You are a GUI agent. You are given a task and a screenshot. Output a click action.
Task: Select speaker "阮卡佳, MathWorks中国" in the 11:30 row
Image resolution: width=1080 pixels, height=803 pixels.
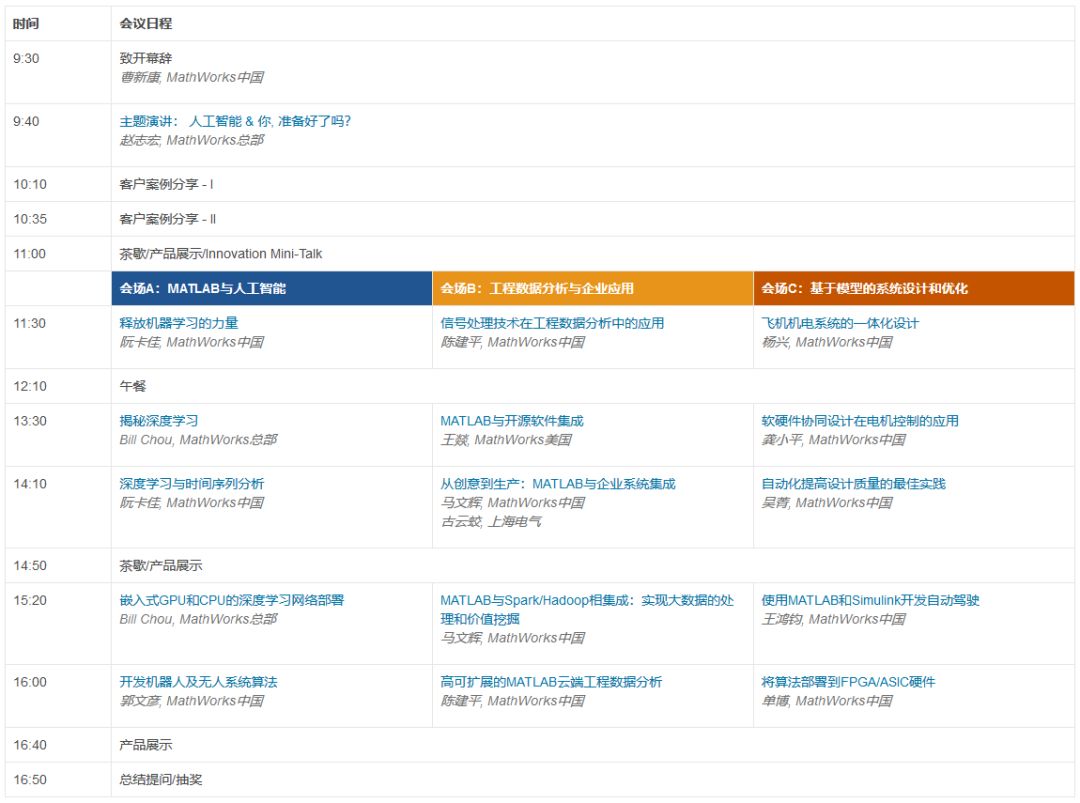(191, 342)
